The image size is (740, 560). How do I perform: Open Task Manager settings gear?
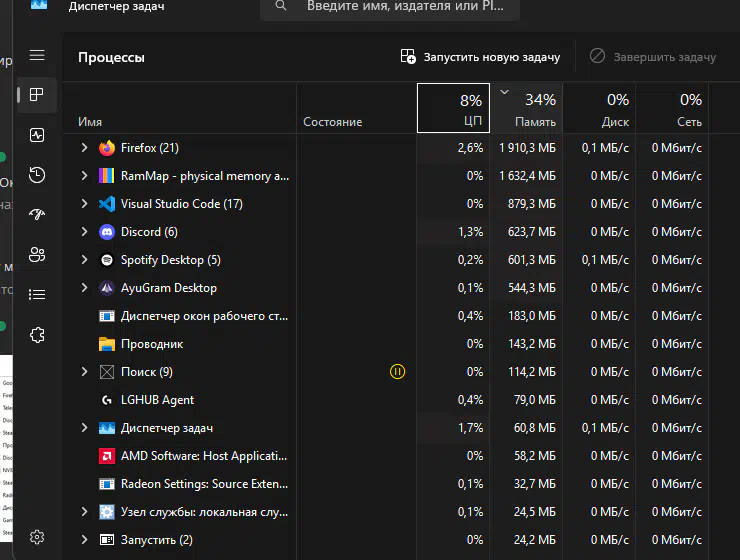tap(37, 537)
